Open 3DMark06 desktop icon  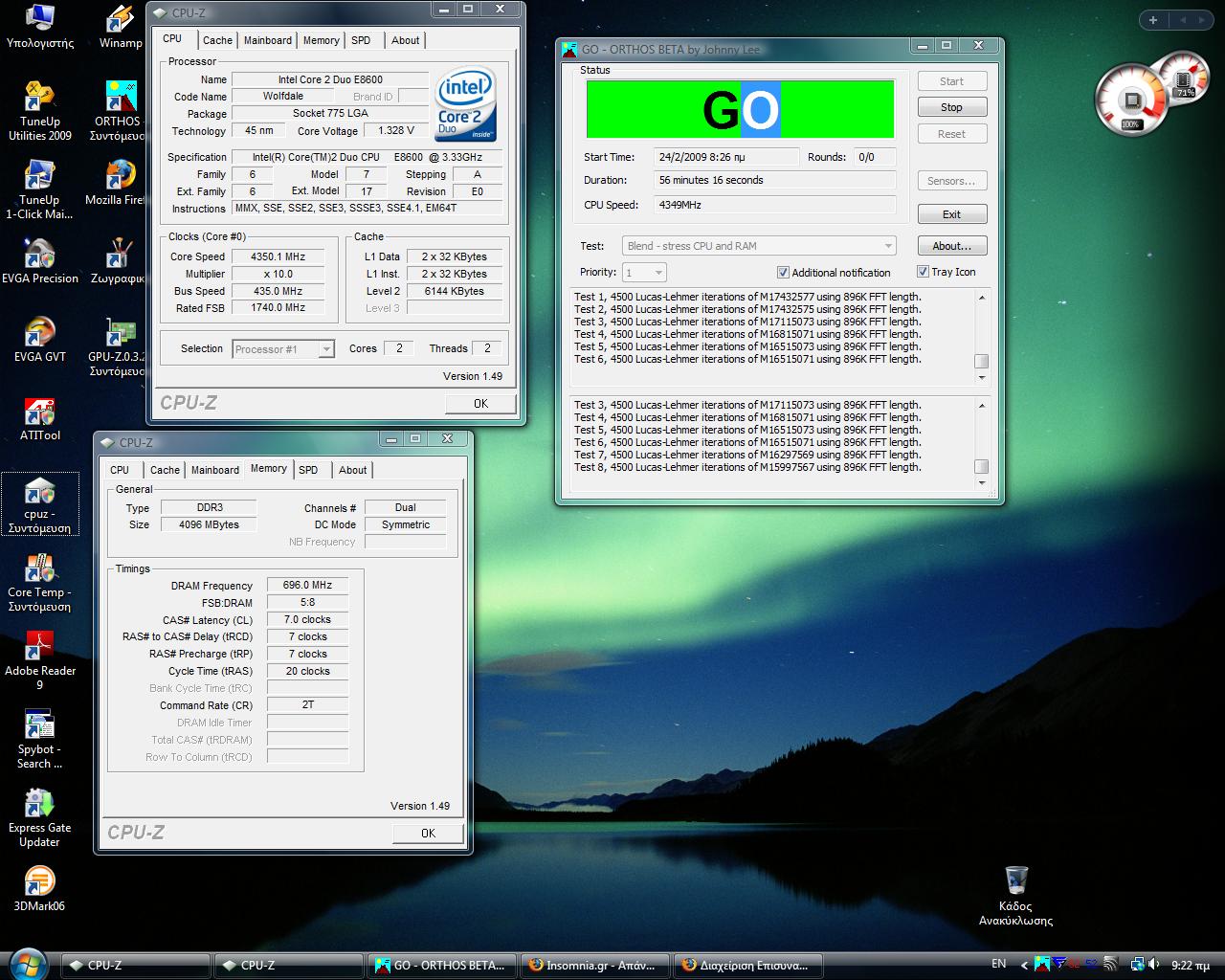[x=39, y=889]
